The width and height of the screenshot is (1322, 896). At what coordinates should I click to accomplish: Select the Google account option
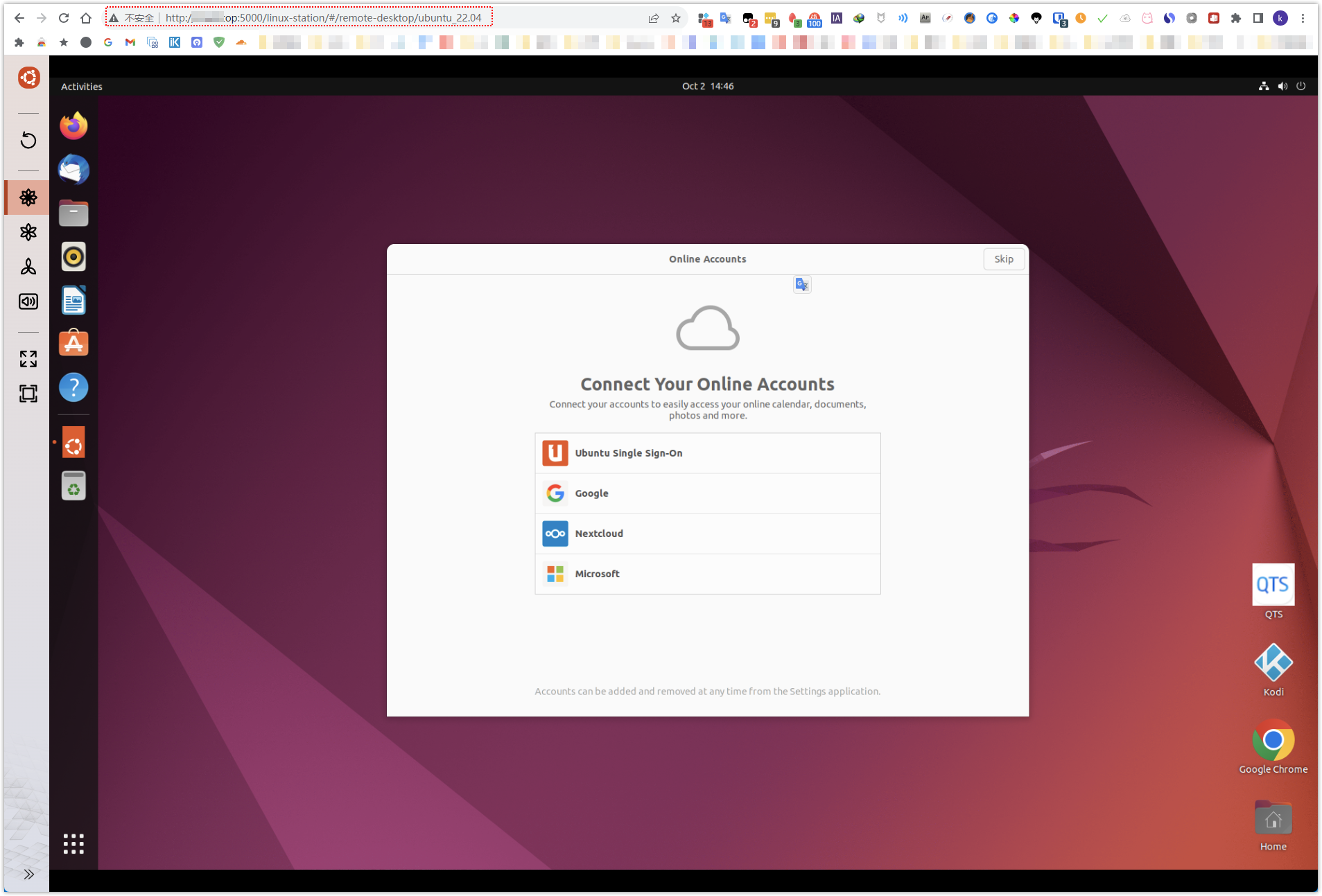[707, 493]
